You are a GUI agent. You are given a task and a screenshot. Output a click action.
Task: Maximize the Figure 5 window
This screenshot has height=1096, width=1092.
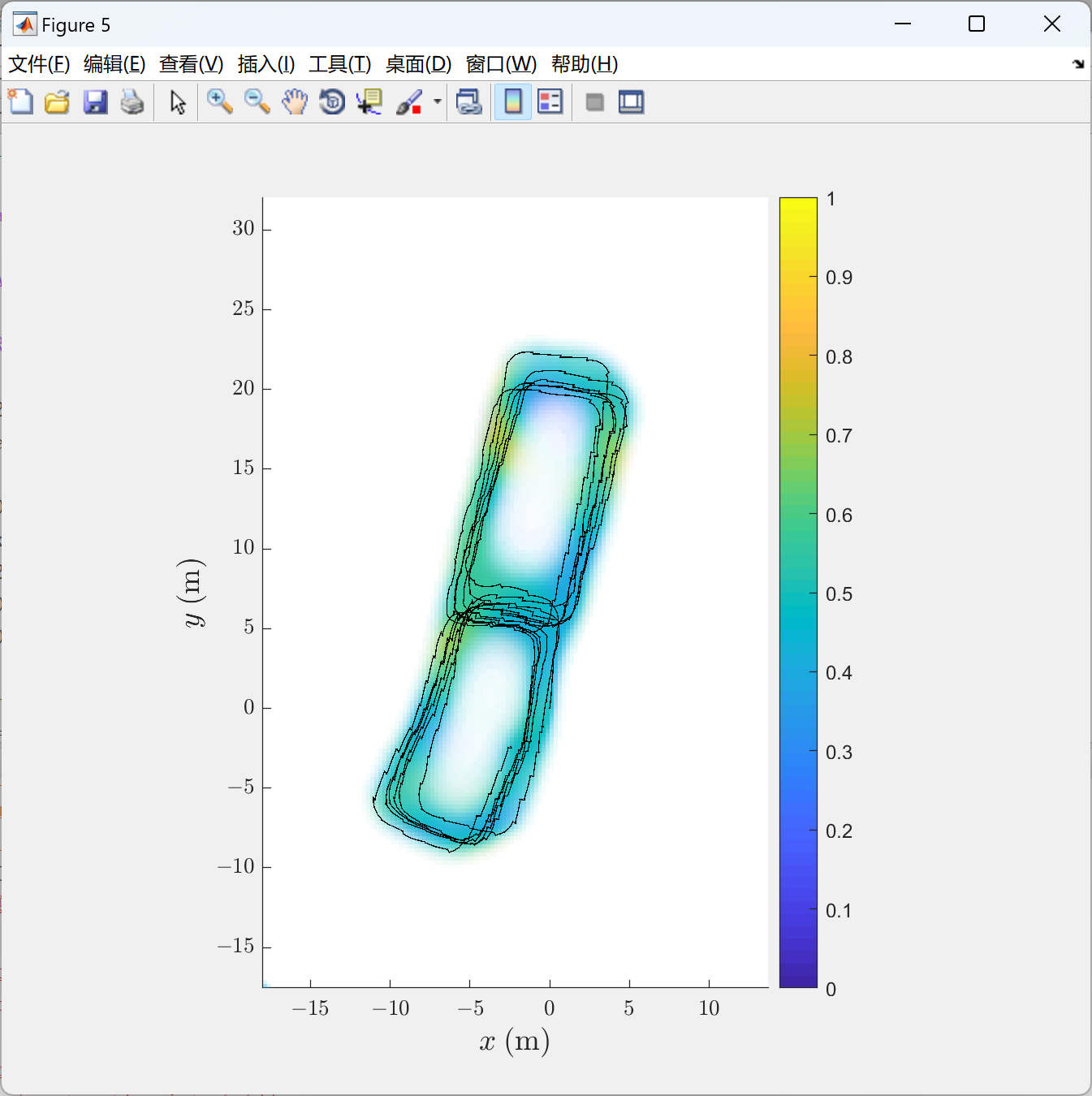[977, 24]
